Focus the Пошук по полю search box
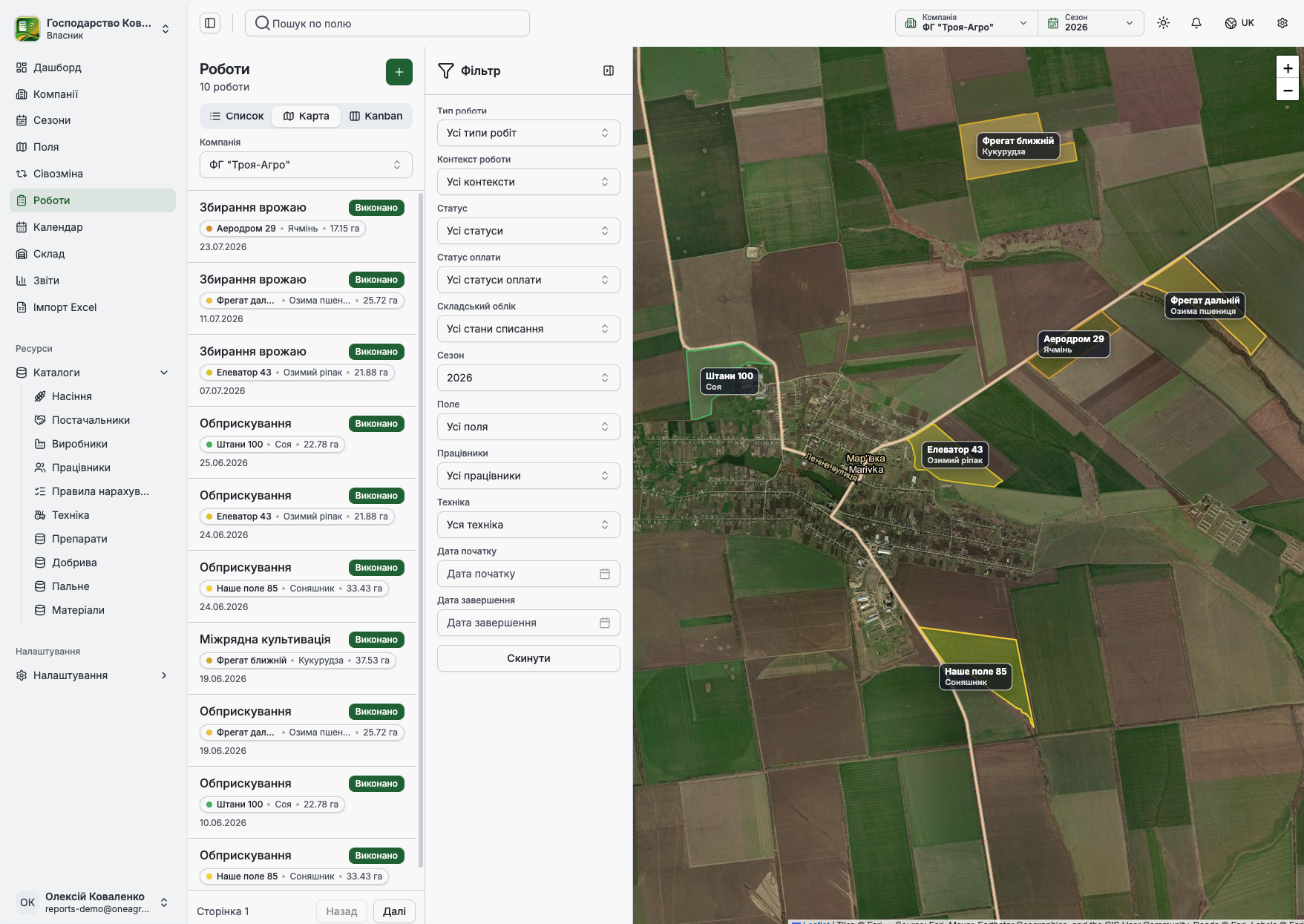The width and height of the screenshot is (1304, 924). pyautogui.click(x=387, y=23)
